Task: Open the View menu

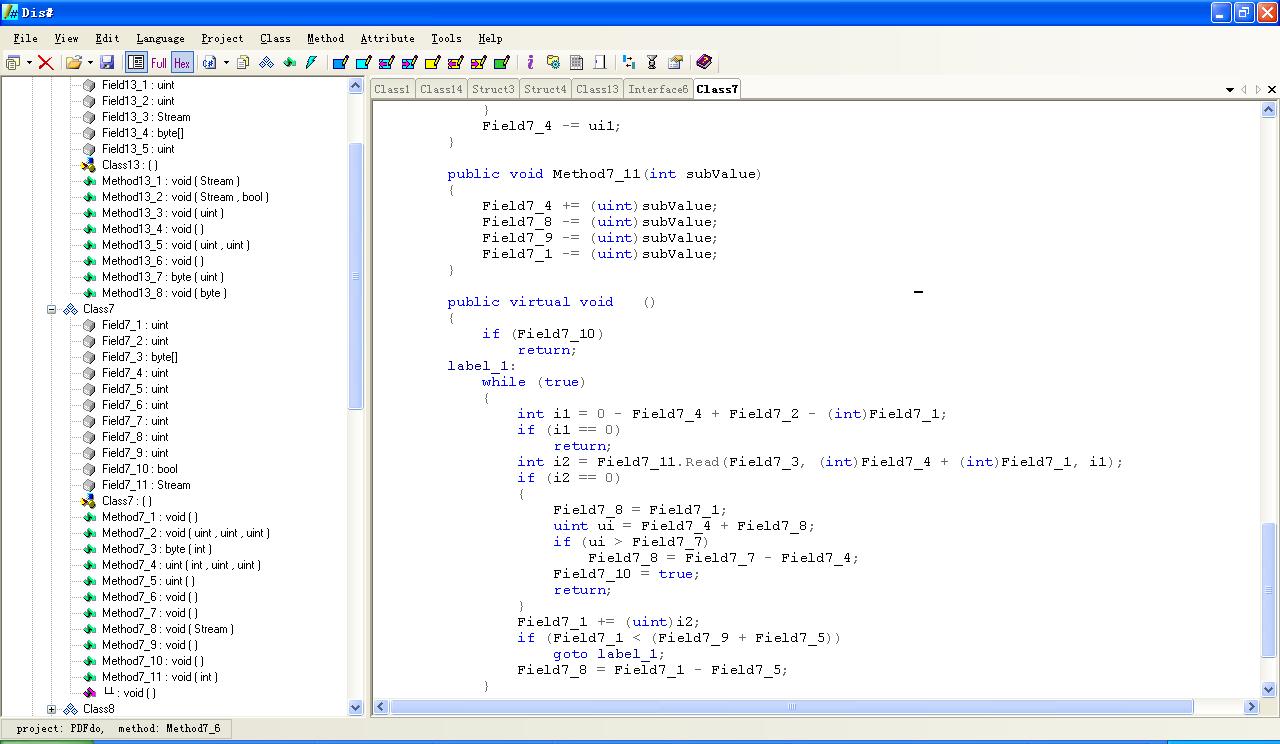Action: click(x=66, y=38)
